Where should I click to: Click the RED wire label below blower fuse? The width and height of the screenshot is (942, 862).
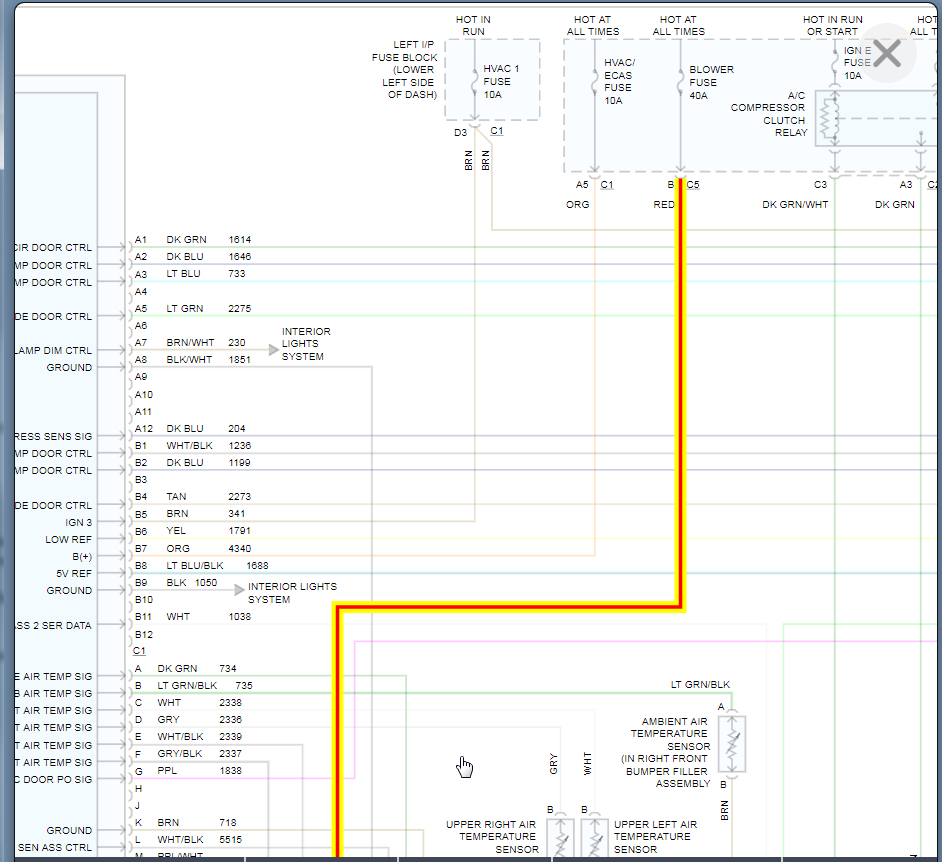pos(664,204)
